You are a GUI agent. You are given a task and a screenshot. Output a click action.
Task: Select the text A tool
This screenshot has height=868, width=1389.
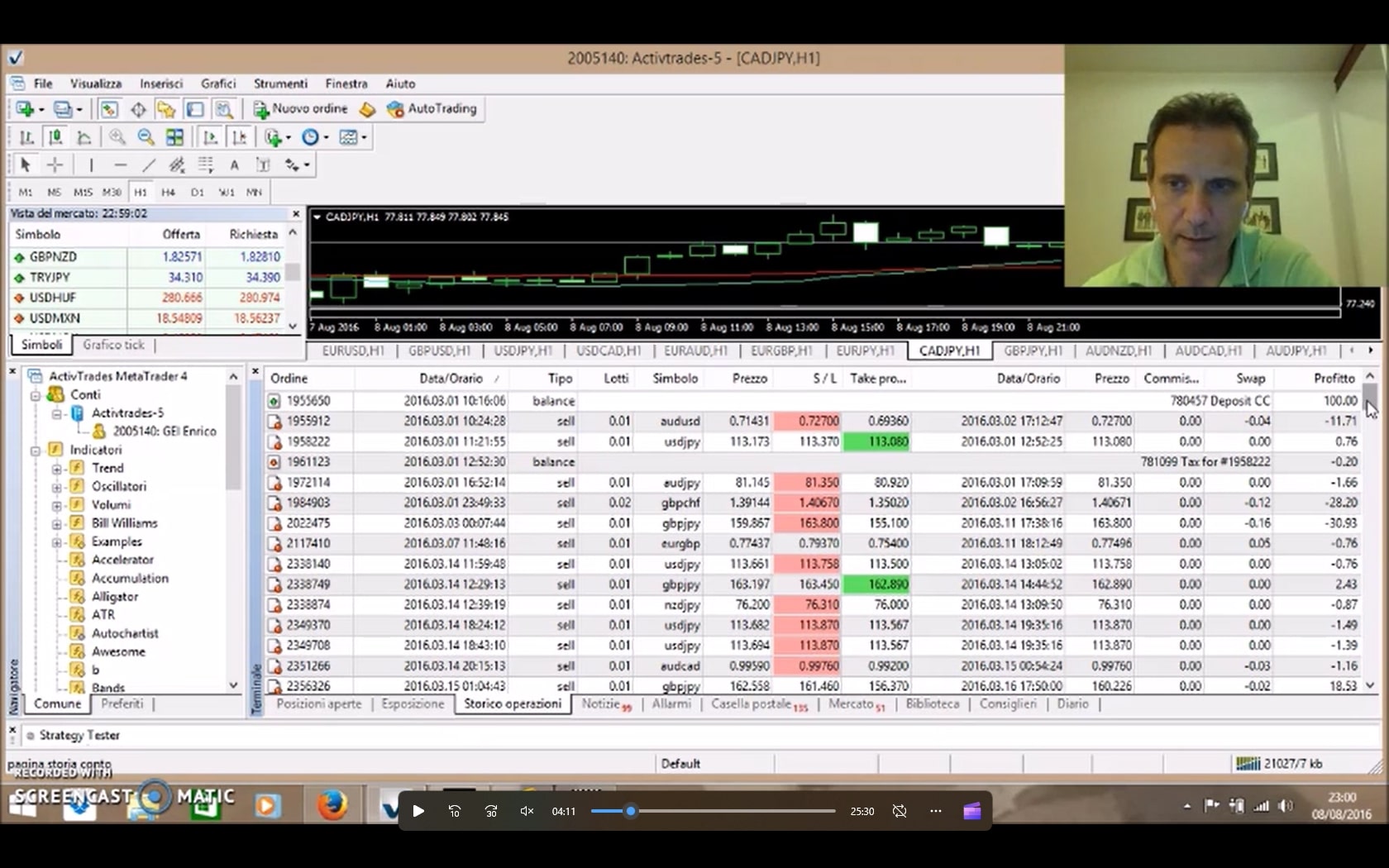tap(234, 165)
